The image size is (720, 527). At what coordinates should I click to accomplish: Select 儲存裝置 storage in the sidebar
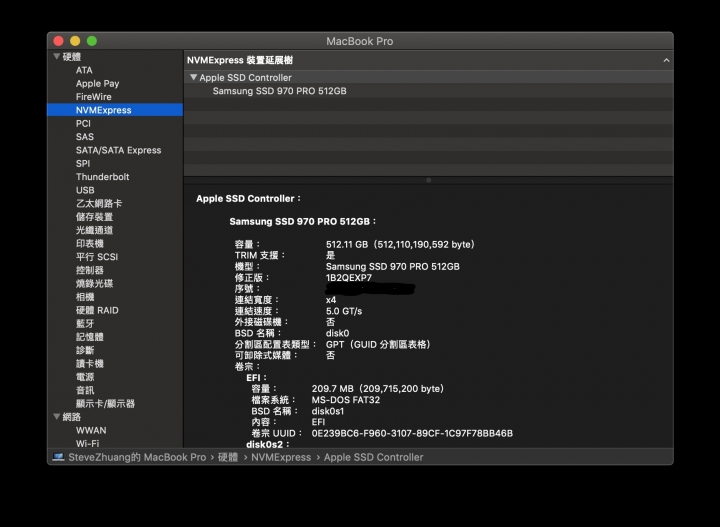pos(94,217)
